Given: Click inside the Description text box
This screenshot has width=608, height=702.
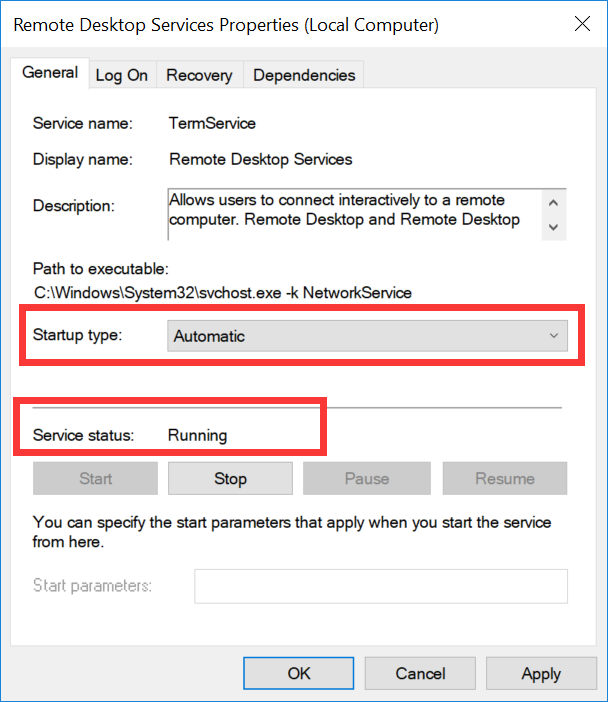Looking at the screenshot, I should pos(353,214).
